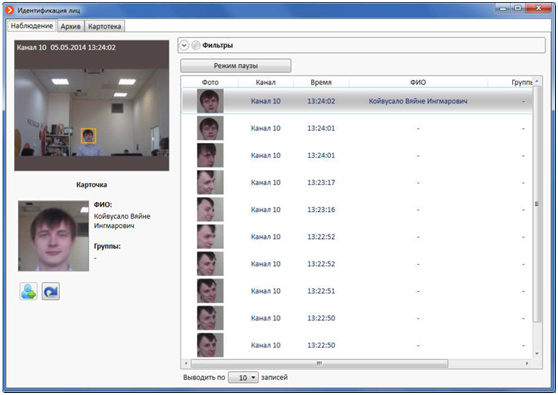Open the records count dropdown showing 10

243,378
